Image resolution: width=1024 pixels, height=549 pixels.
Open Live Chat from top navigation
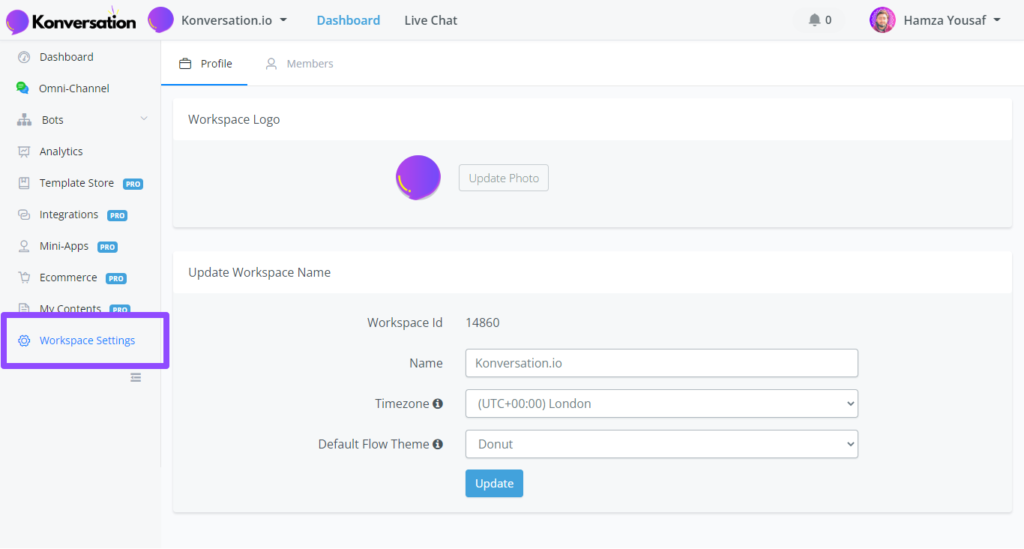430,20
